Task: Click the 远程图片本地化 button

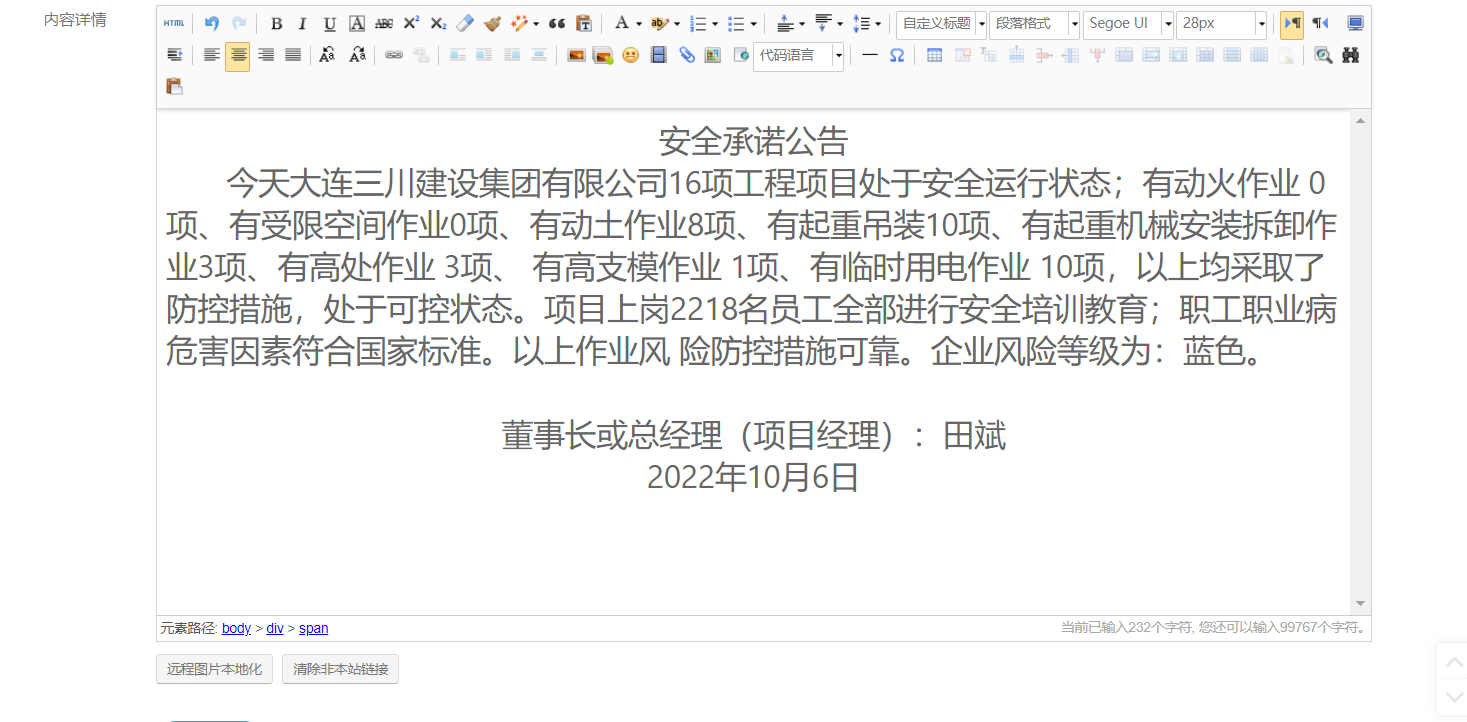Action: (214, 669)
